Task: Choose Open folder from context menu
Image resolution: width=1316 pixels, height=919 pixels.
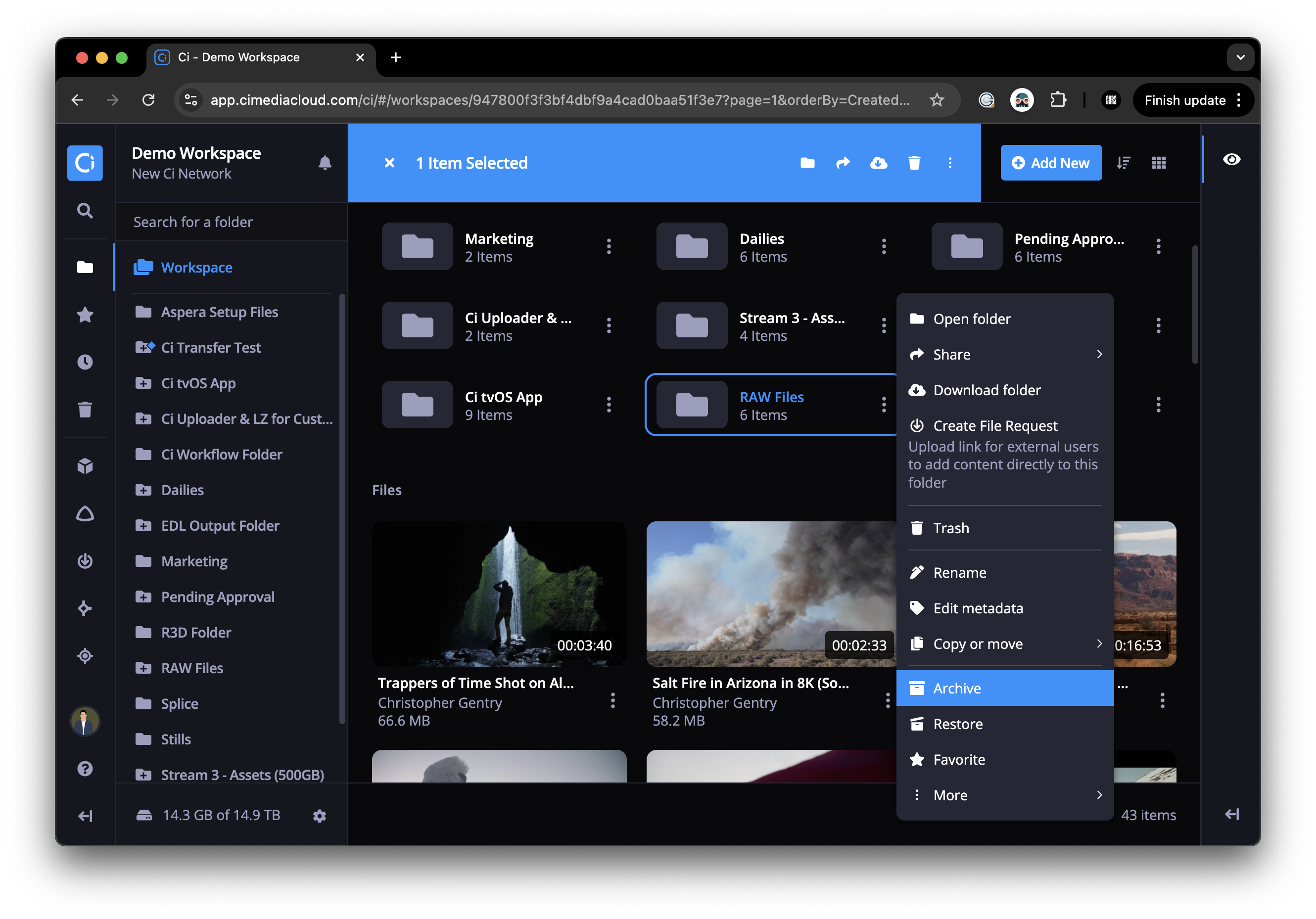Action: [1005, 319]
